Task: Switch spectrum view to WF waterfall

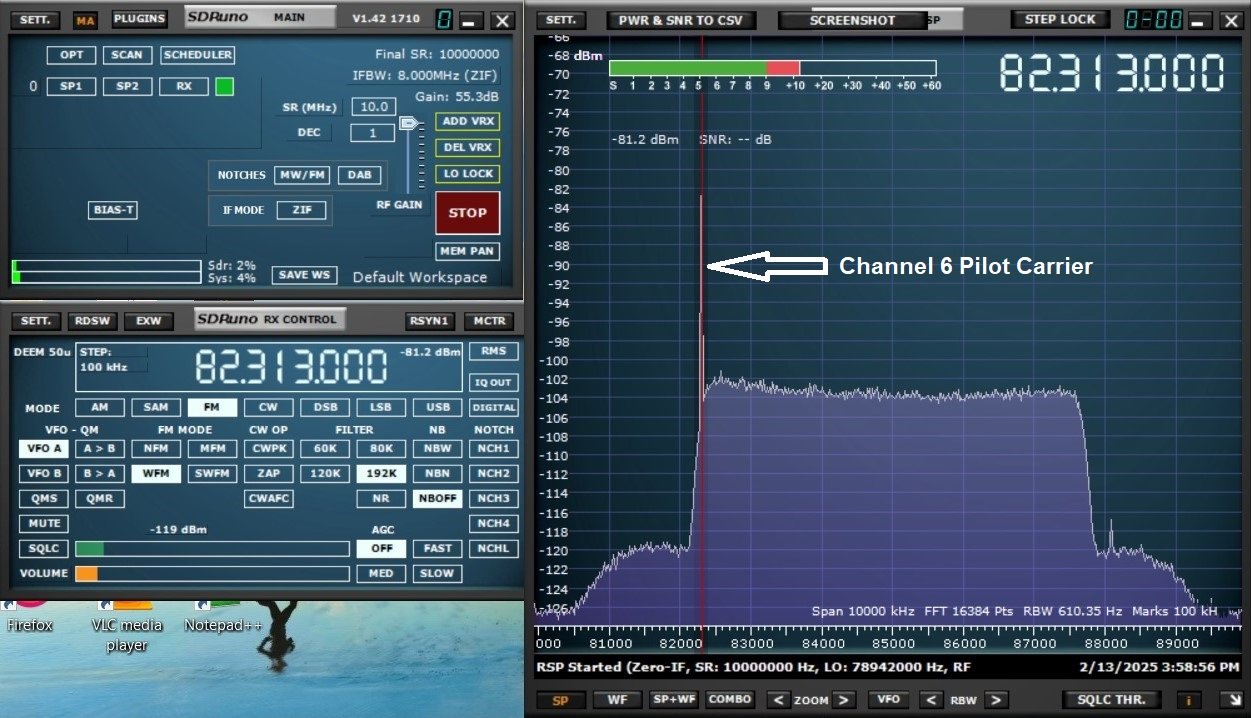Action: [616, 700]
